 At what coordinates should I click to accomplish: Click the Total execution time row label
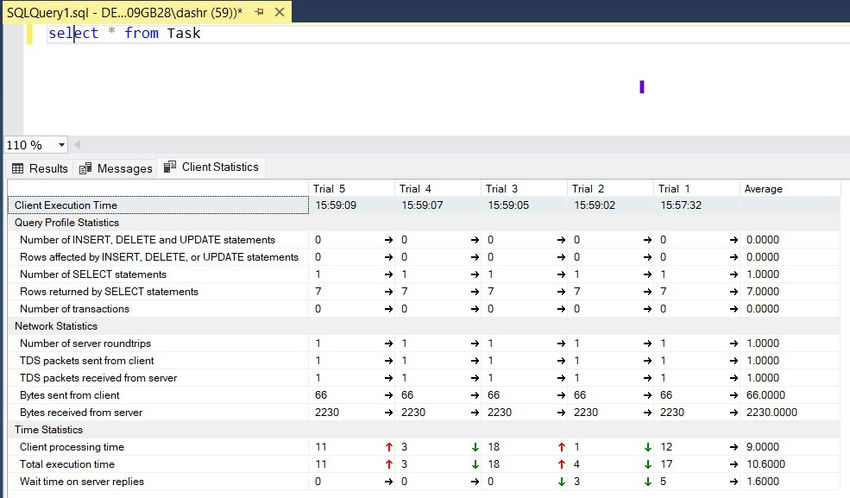(67, 464)
